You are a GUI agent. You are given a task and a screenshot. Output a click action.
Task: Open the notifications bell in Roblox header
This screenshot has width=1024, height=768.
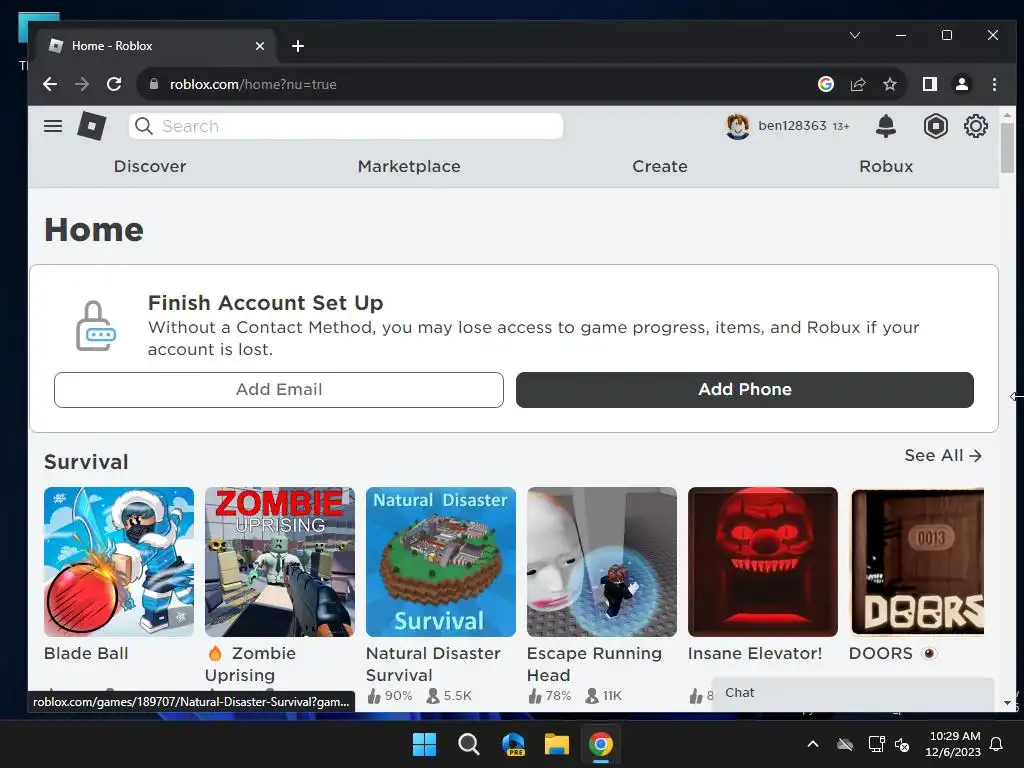pyautogui.click(x=886, y=125)
